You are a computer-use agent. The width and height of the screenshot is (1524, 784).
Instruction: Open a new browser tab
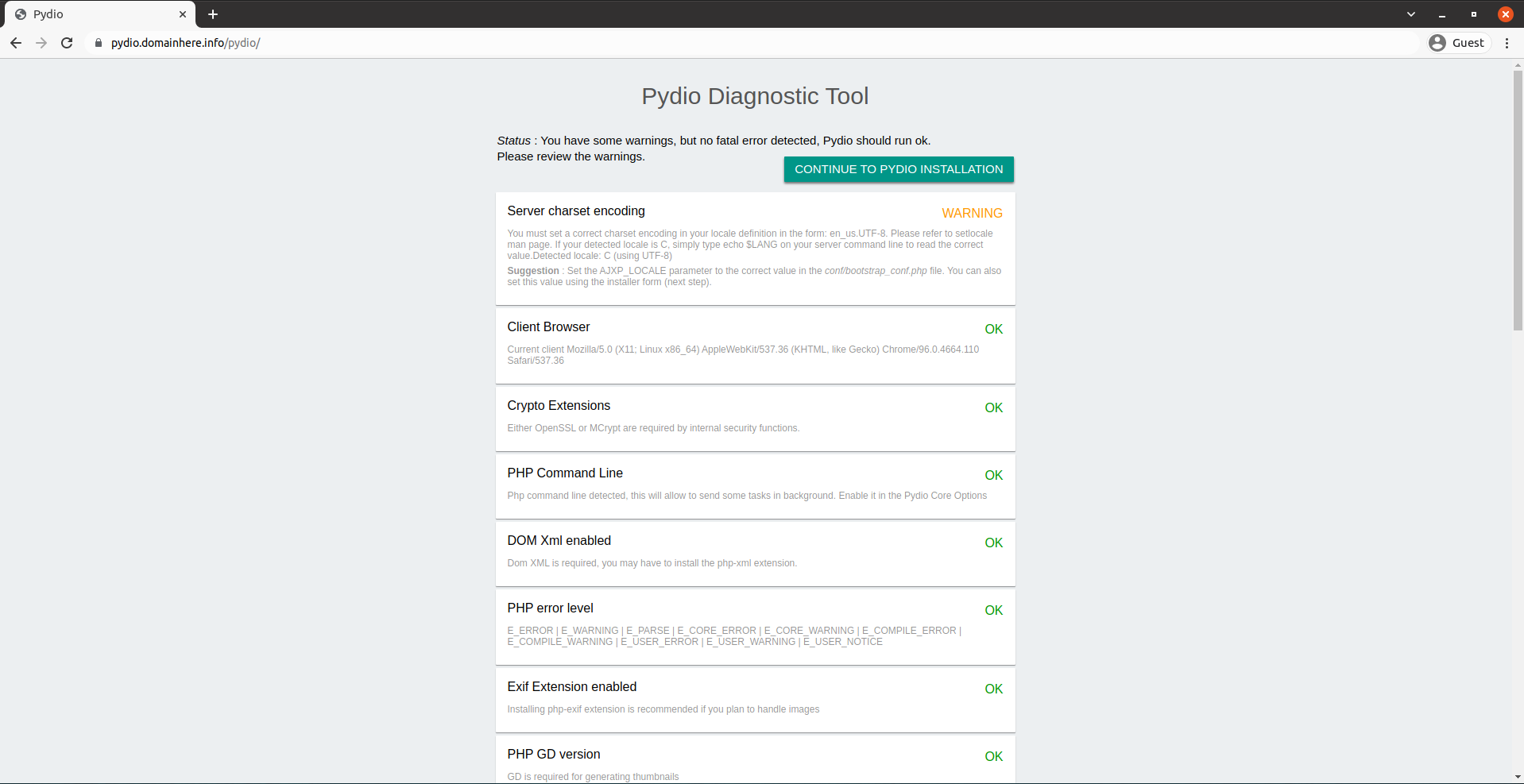(x=213, y=14)
